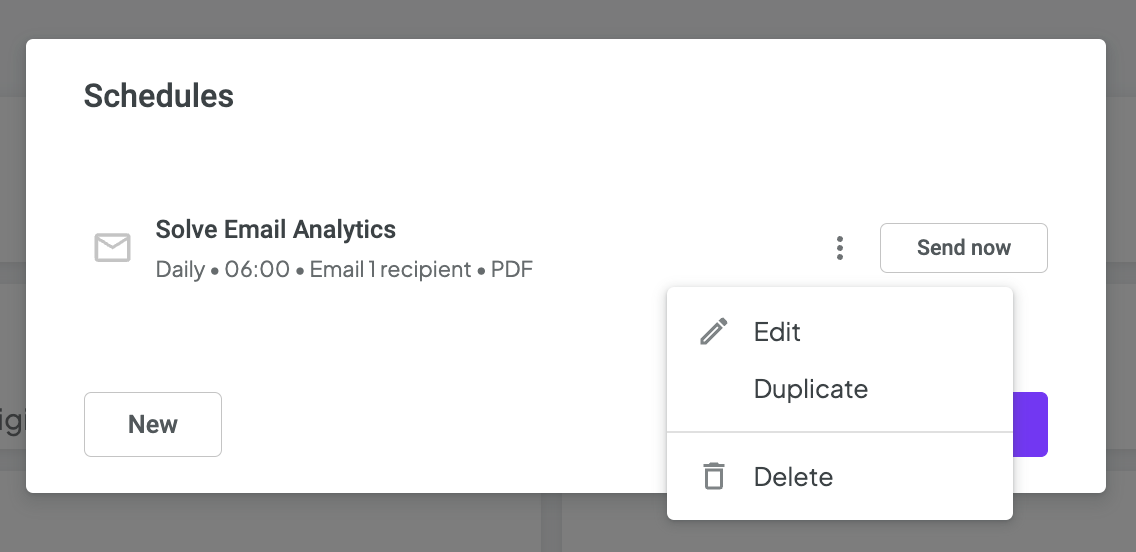Click the PDF format label

512,269
